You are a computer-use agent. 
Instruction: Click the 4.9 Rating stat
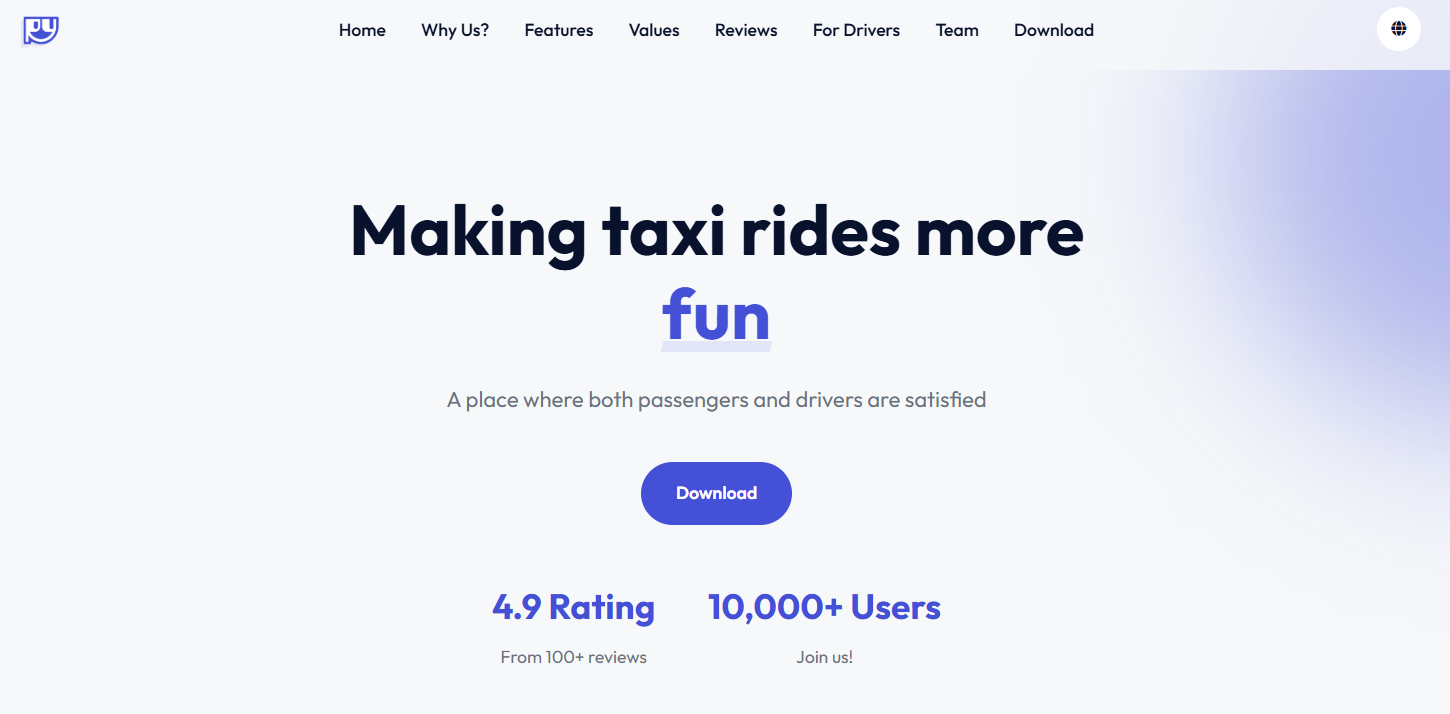(573, 607)
